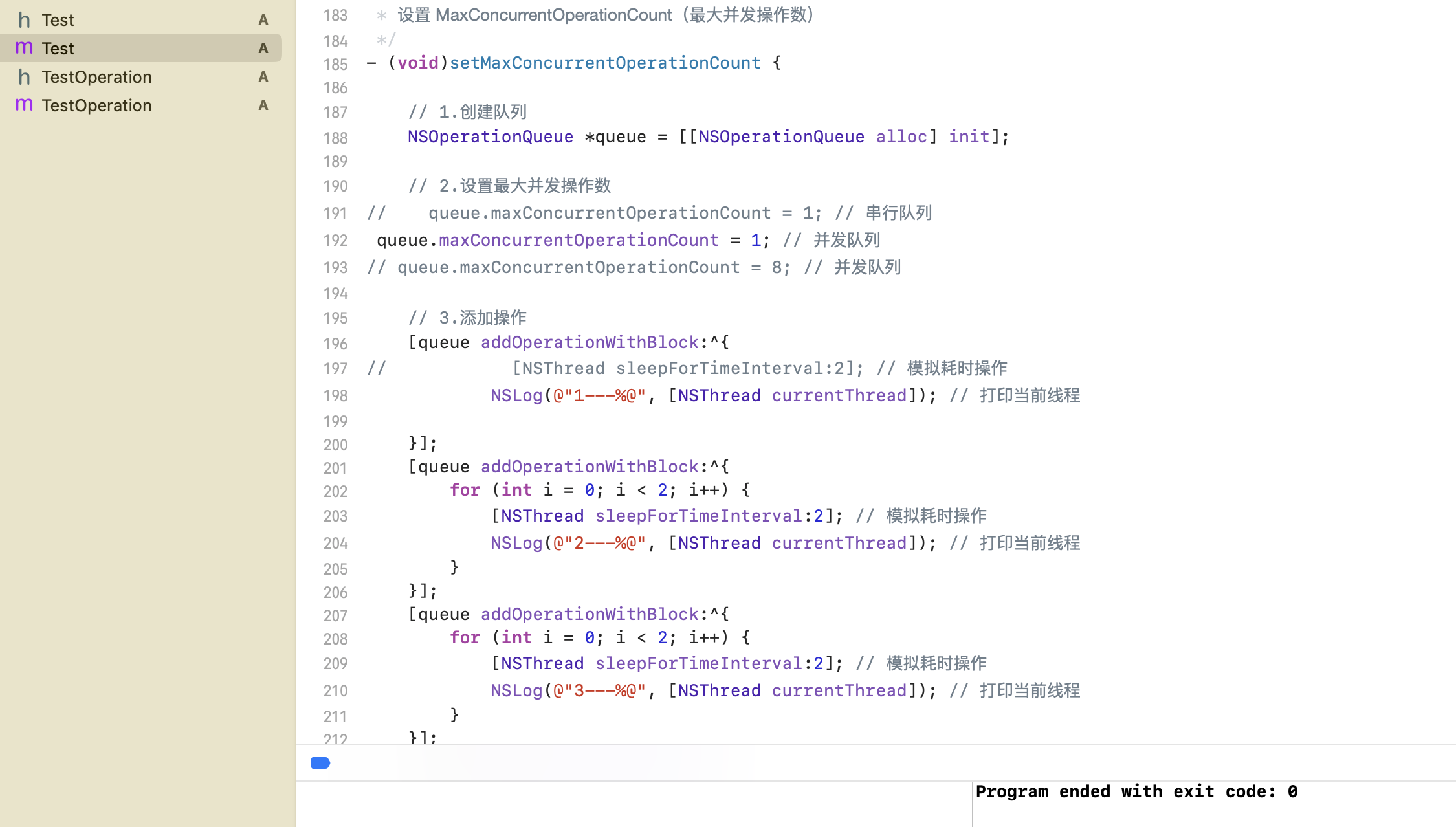Viewport: 1456px width, 827px height.
Task: Click commented line 193 with value 8
Action: point(634,267)
